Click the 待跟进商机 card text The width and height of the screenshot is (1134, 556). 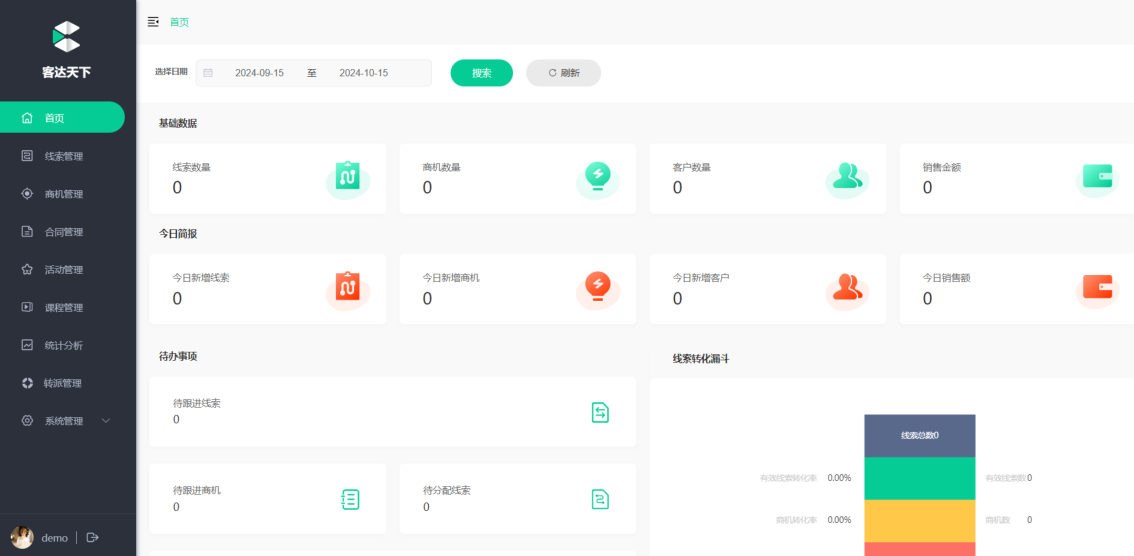coord(197,490)
